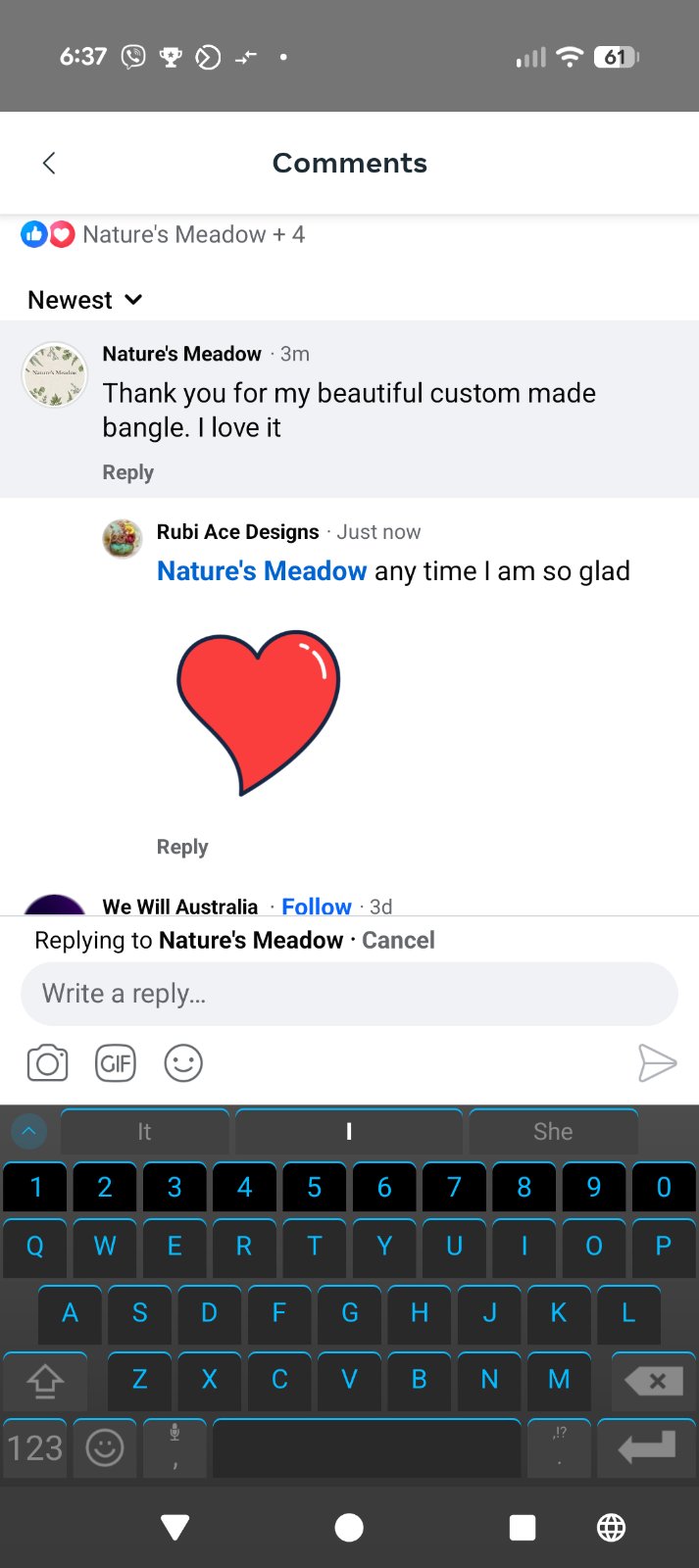Collapse the keyboard suggestion bar arrow
The image size is (699, 1568).
point(28,1131)
